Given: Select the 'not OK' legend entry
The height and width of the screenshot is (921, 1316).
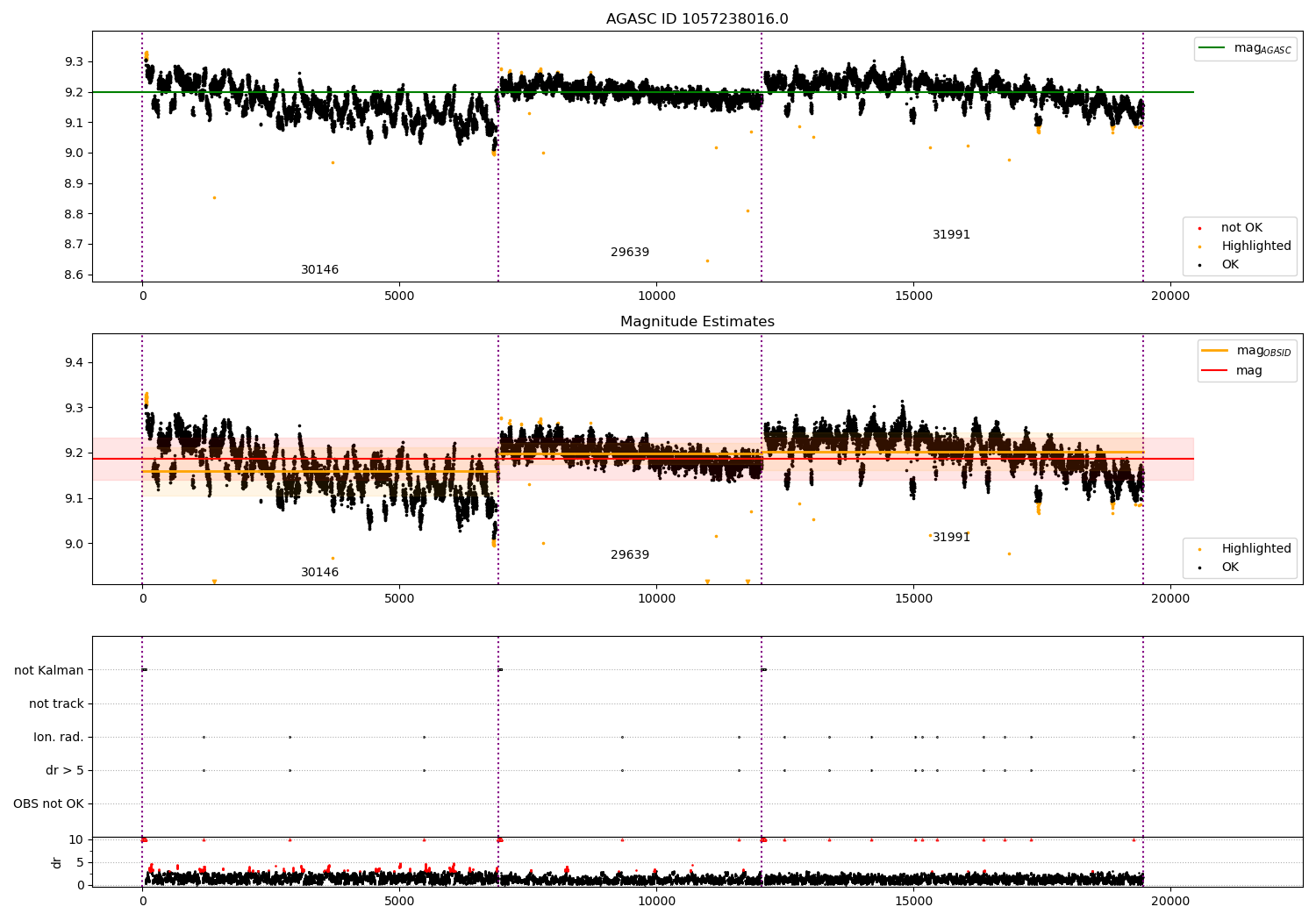Looking at the screenshot, I should coord(1241,228).
